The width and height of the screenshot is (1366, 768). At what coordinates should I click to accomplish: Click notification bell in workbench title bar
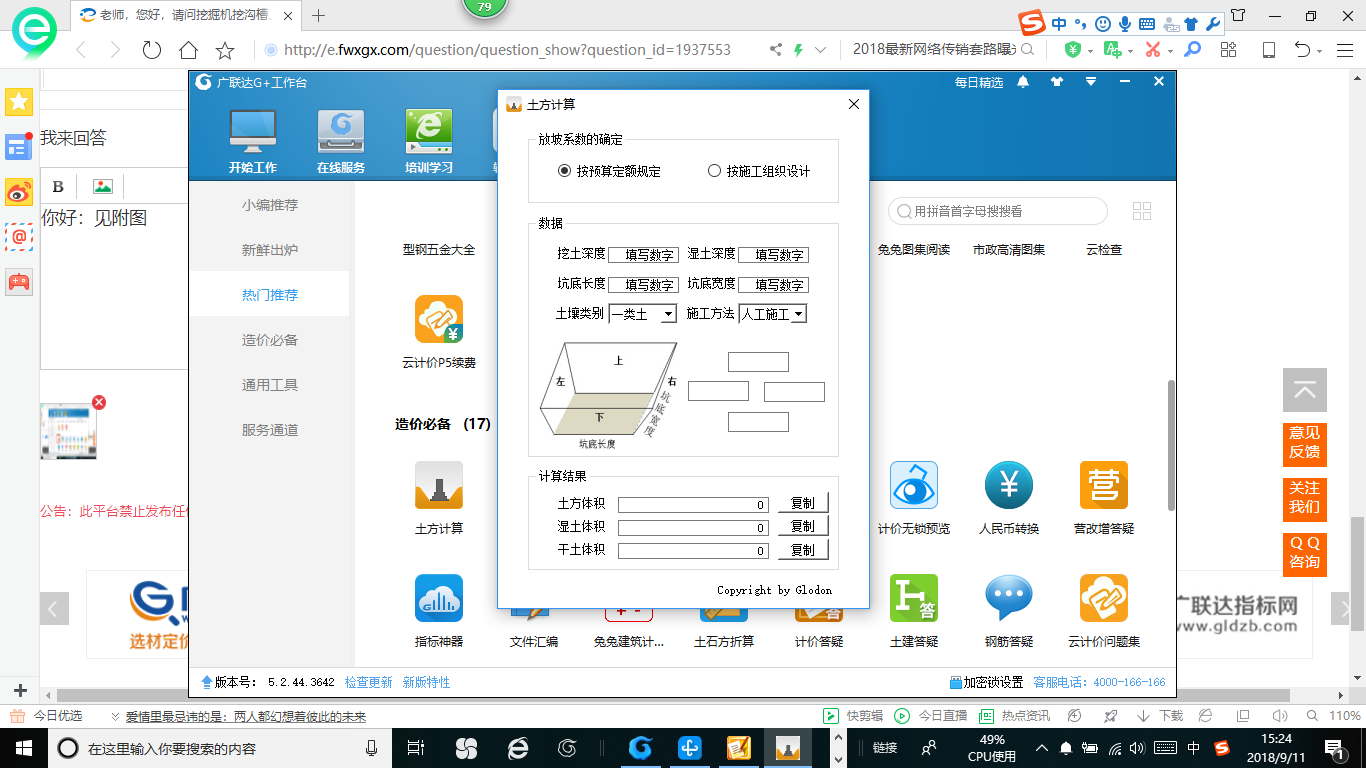[x=1023, y=82]
